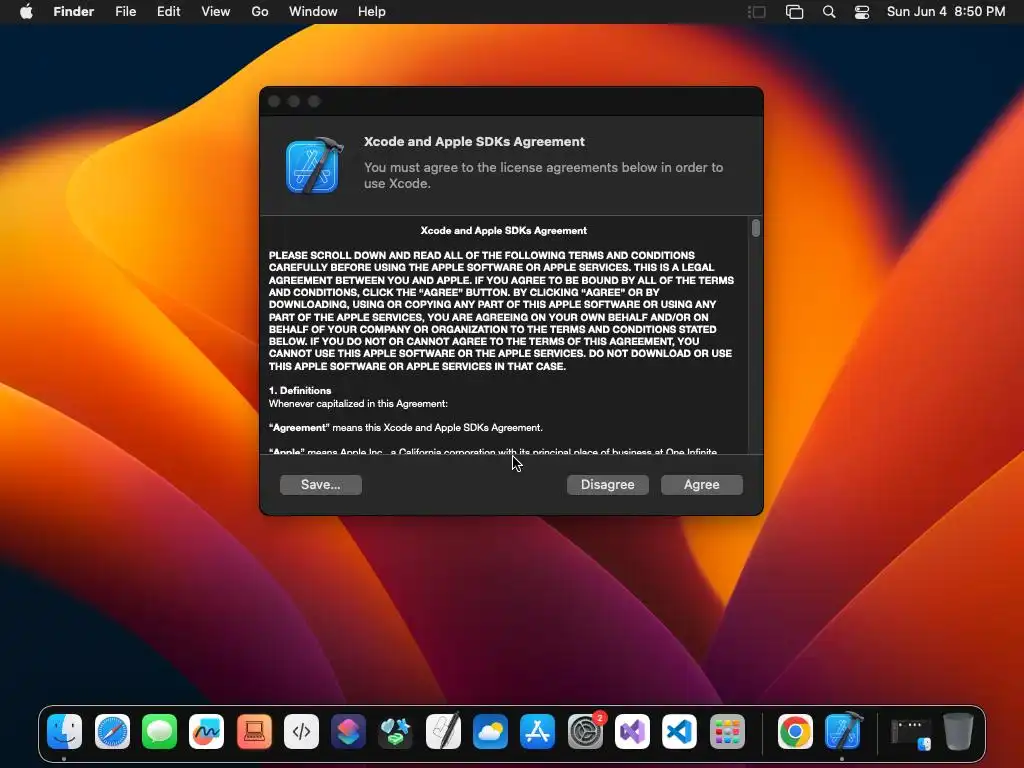Open Weather app in the Dock
This screenshot has width=1024, height=768.
coord(490,731)
